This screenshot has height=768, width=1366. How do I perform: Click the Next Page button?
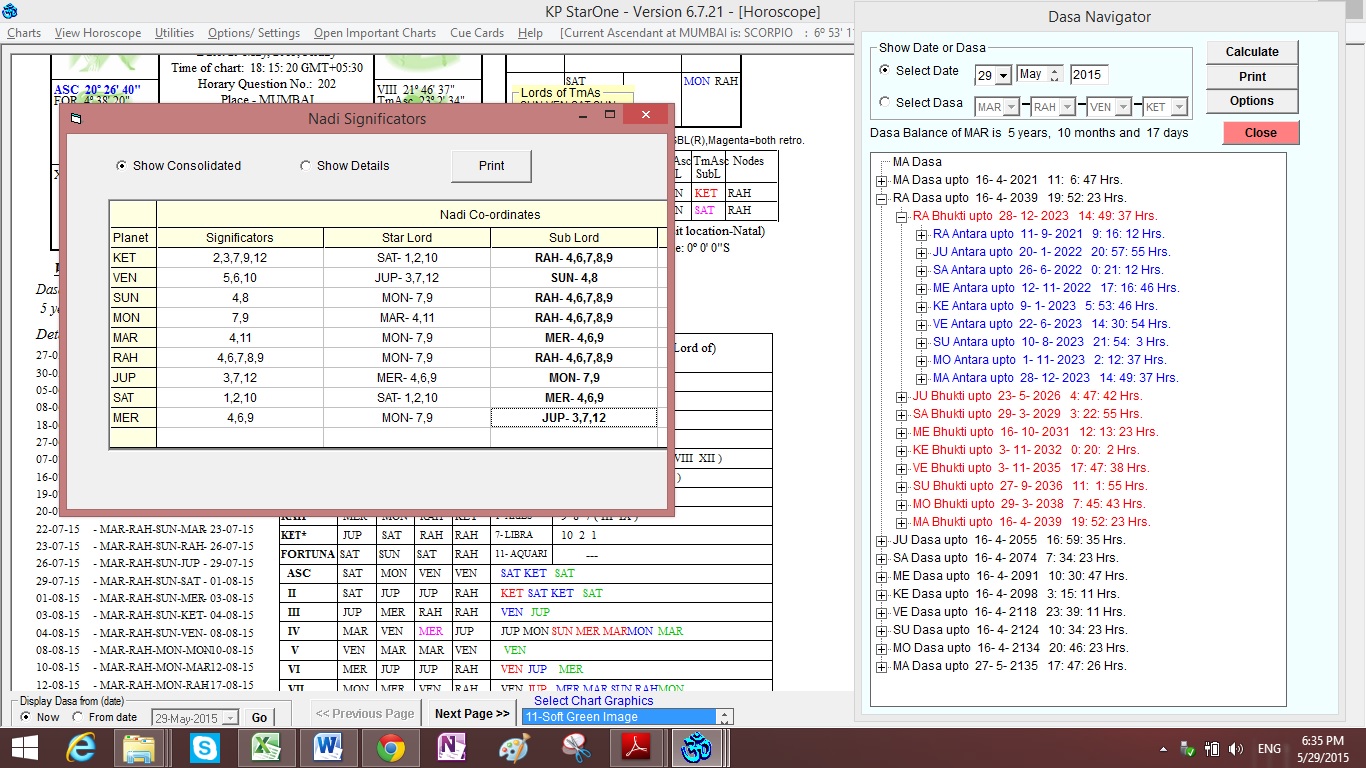click(x=472, y=714)
